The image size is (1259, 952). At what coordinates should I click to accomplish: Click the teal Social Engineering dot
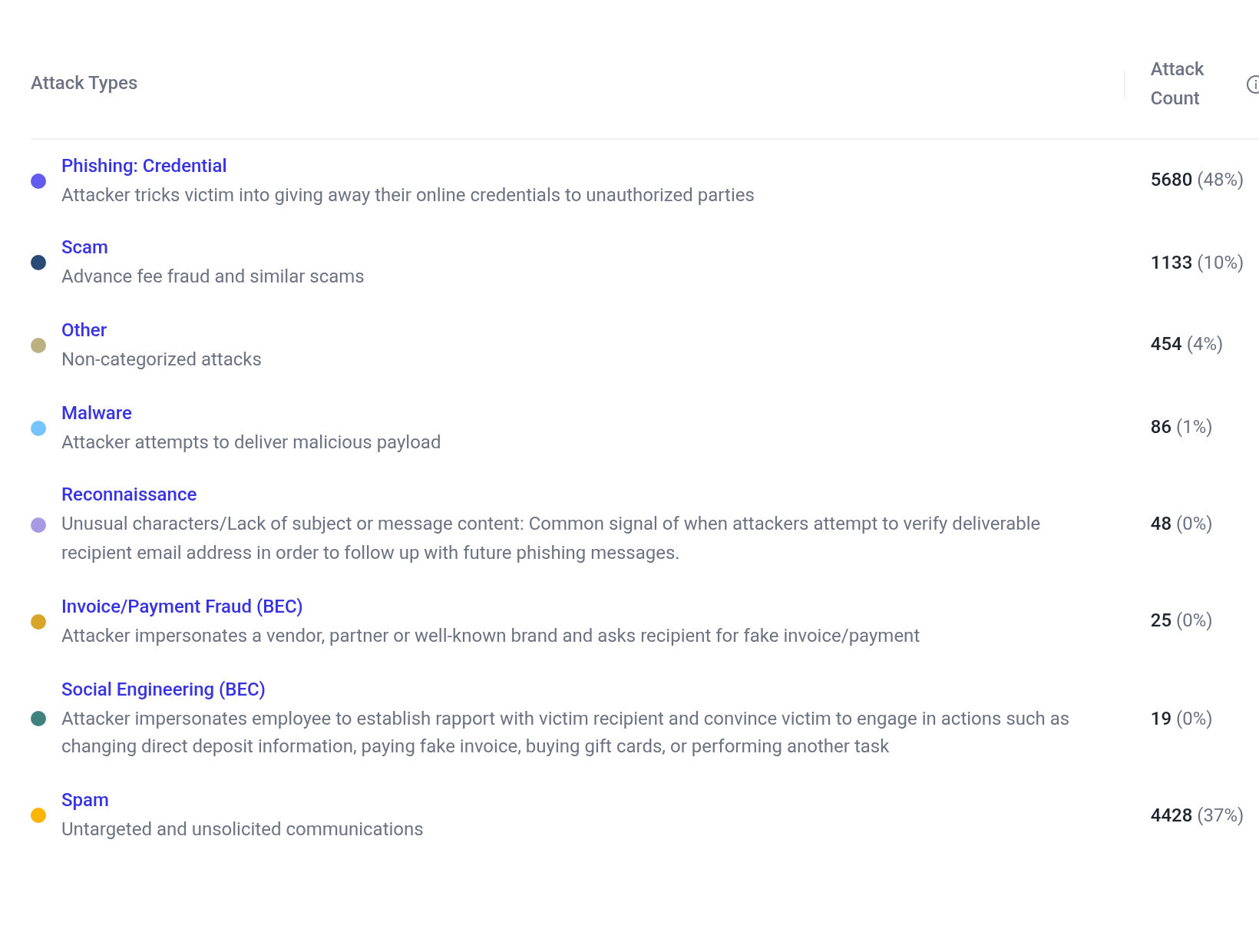(38, 719)
